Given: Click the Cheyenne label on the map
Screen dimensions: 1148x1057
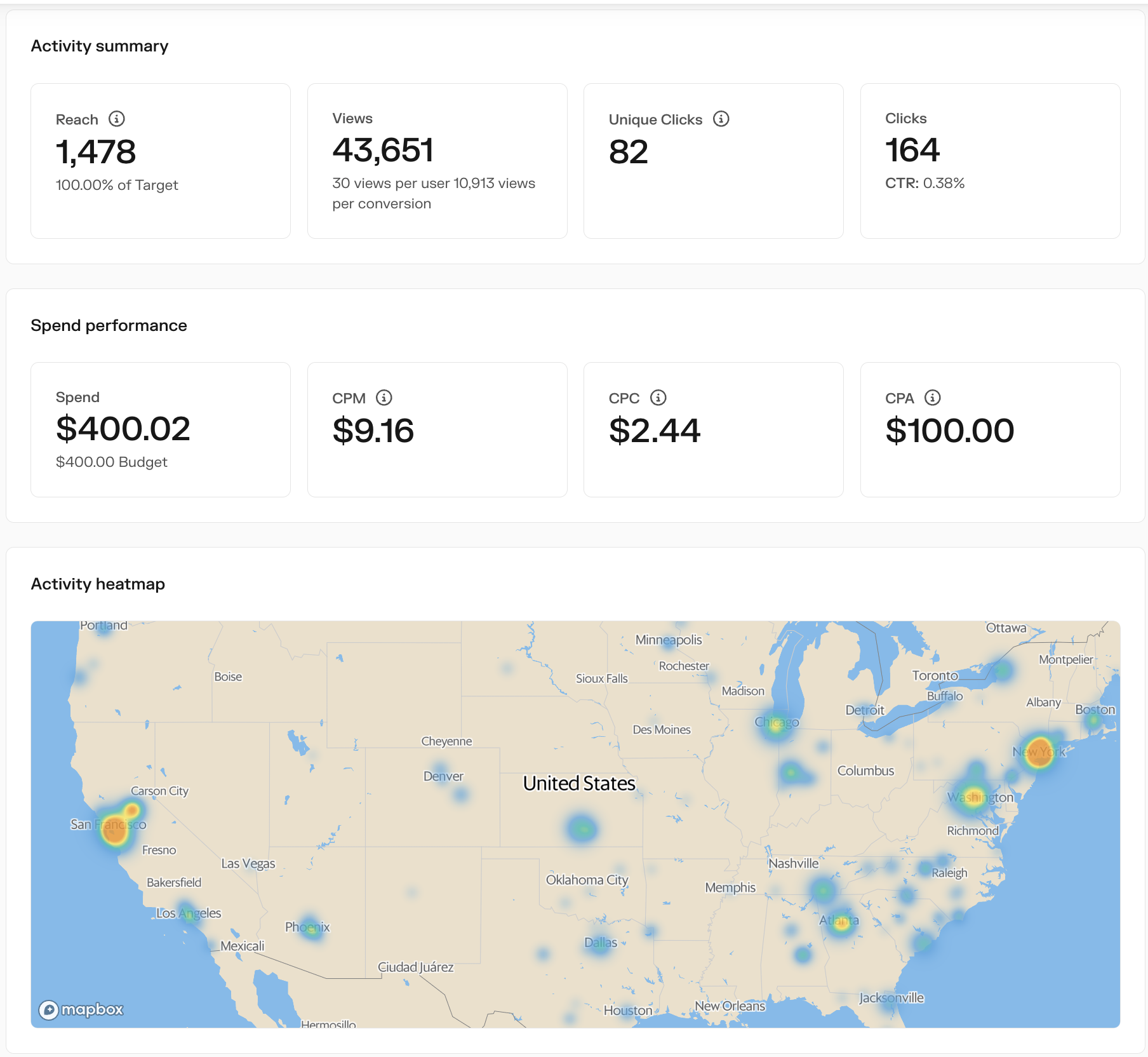Looking at the screenshot, I should [446, 741].
